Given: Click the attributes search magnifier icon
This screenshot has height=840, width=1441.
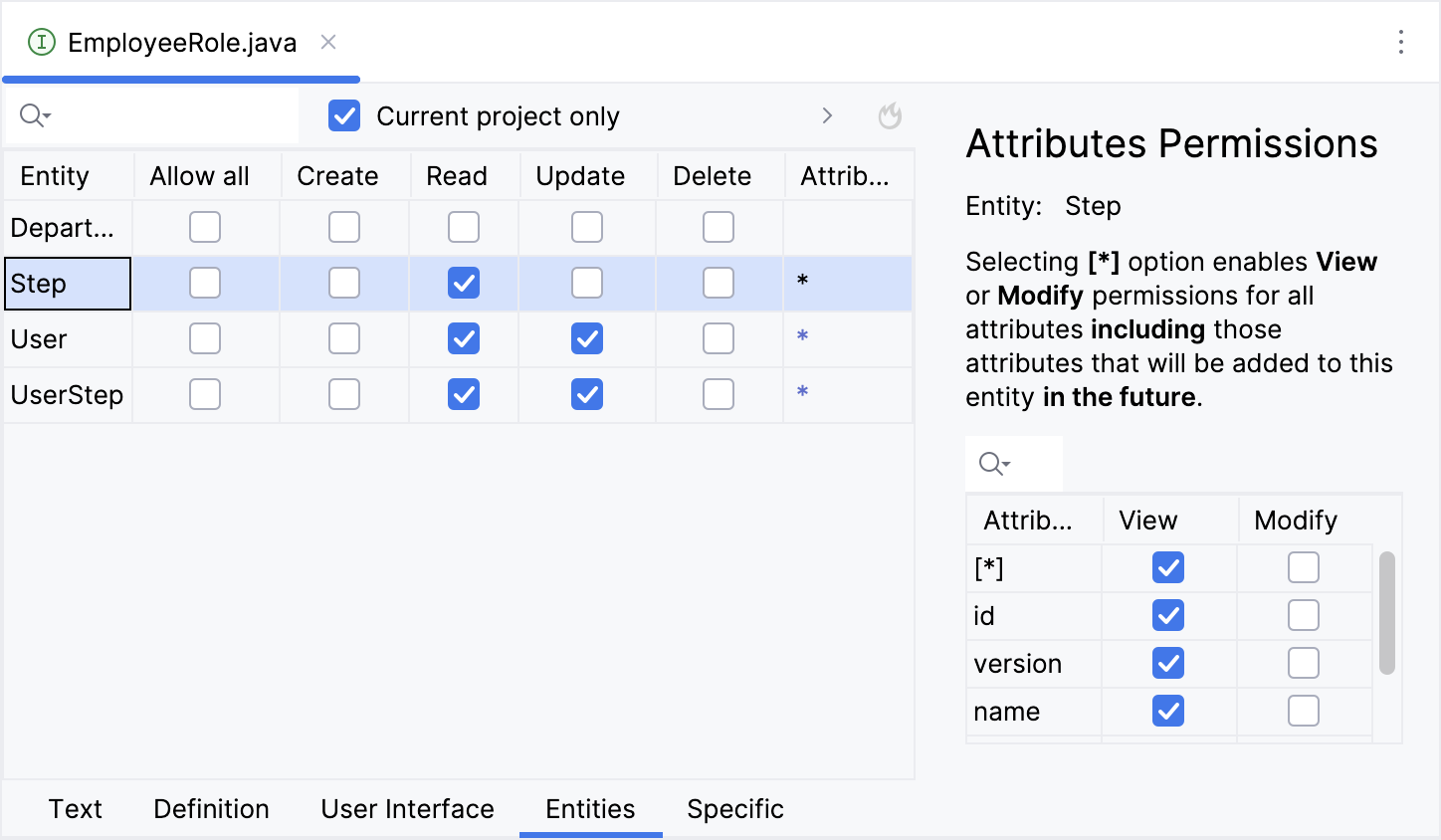Looking at the screenshot, I should pyautogui.click(x=994, y=463).
